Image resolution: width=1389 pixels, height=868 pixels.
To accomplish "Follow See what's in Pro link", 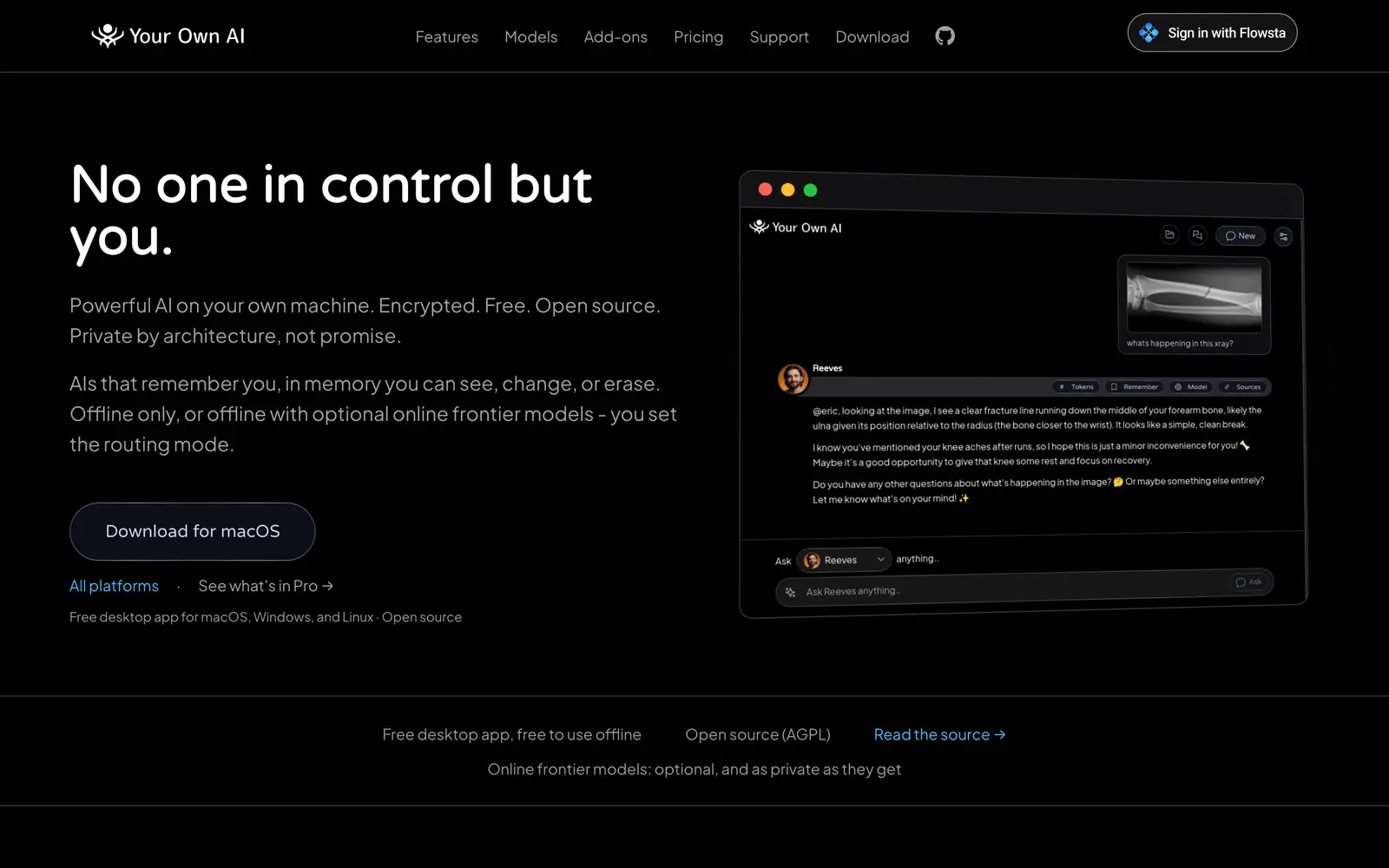I will point(266,586).
